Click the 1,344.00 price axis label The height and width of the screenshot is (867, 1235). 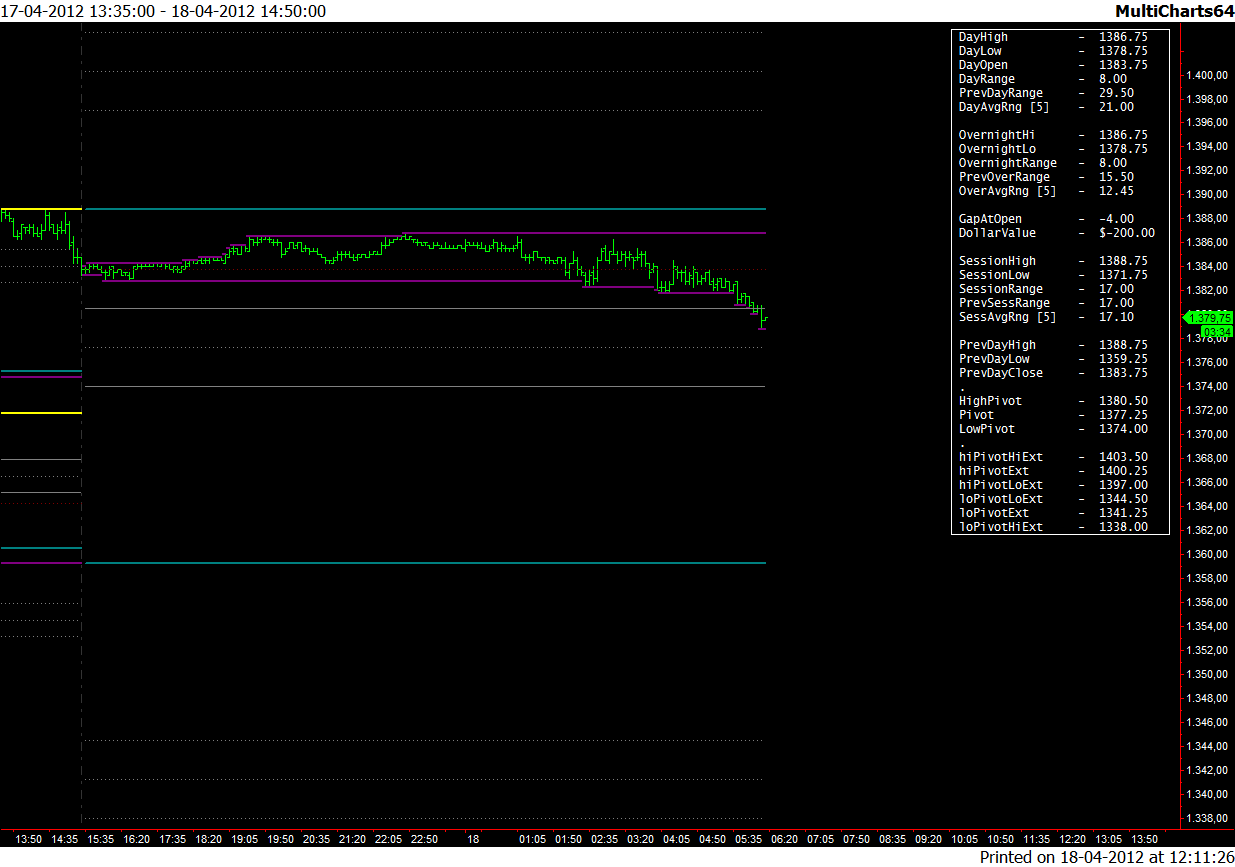(x=1207, y=747)
